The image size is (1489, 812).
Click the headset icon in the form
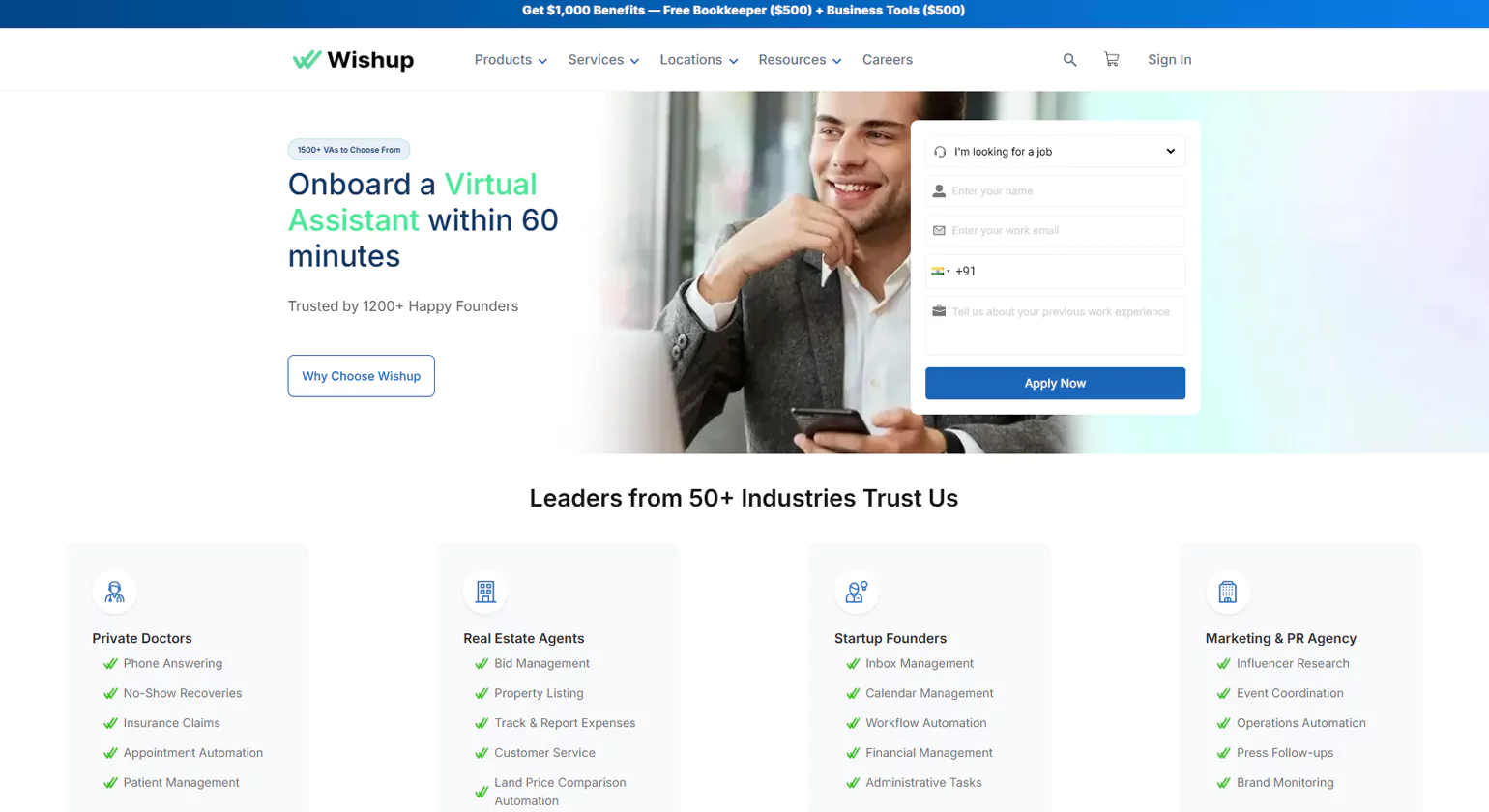click(x=938, y=151)
